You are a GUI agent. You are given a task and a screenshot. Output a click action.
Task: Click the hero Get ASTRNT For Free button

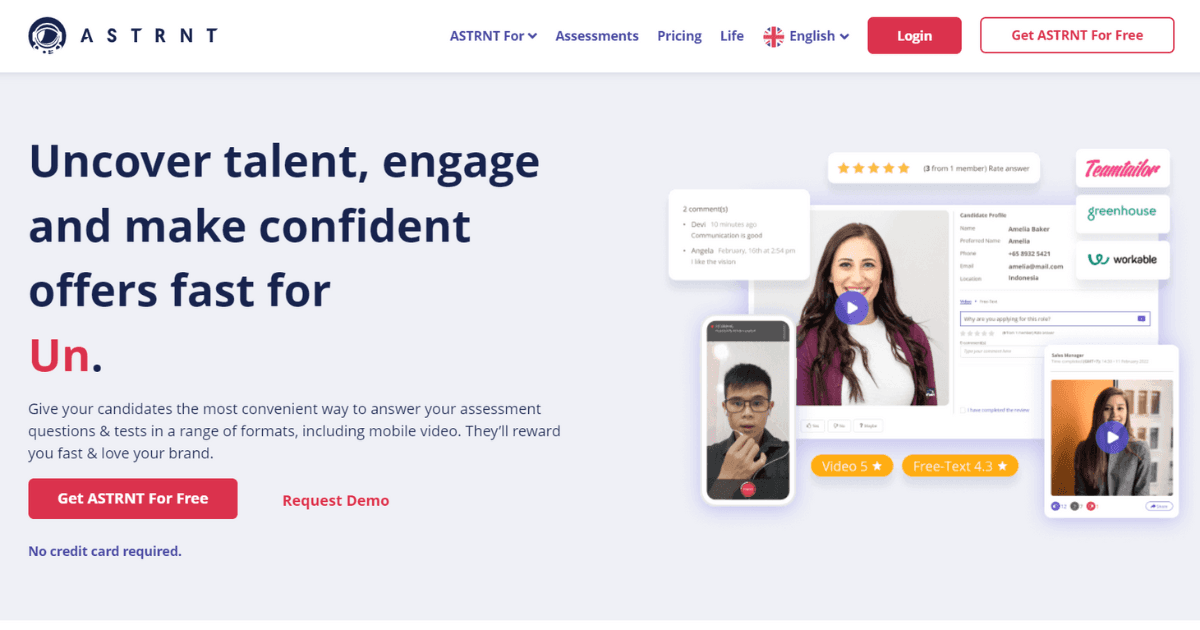click(133, 499)
